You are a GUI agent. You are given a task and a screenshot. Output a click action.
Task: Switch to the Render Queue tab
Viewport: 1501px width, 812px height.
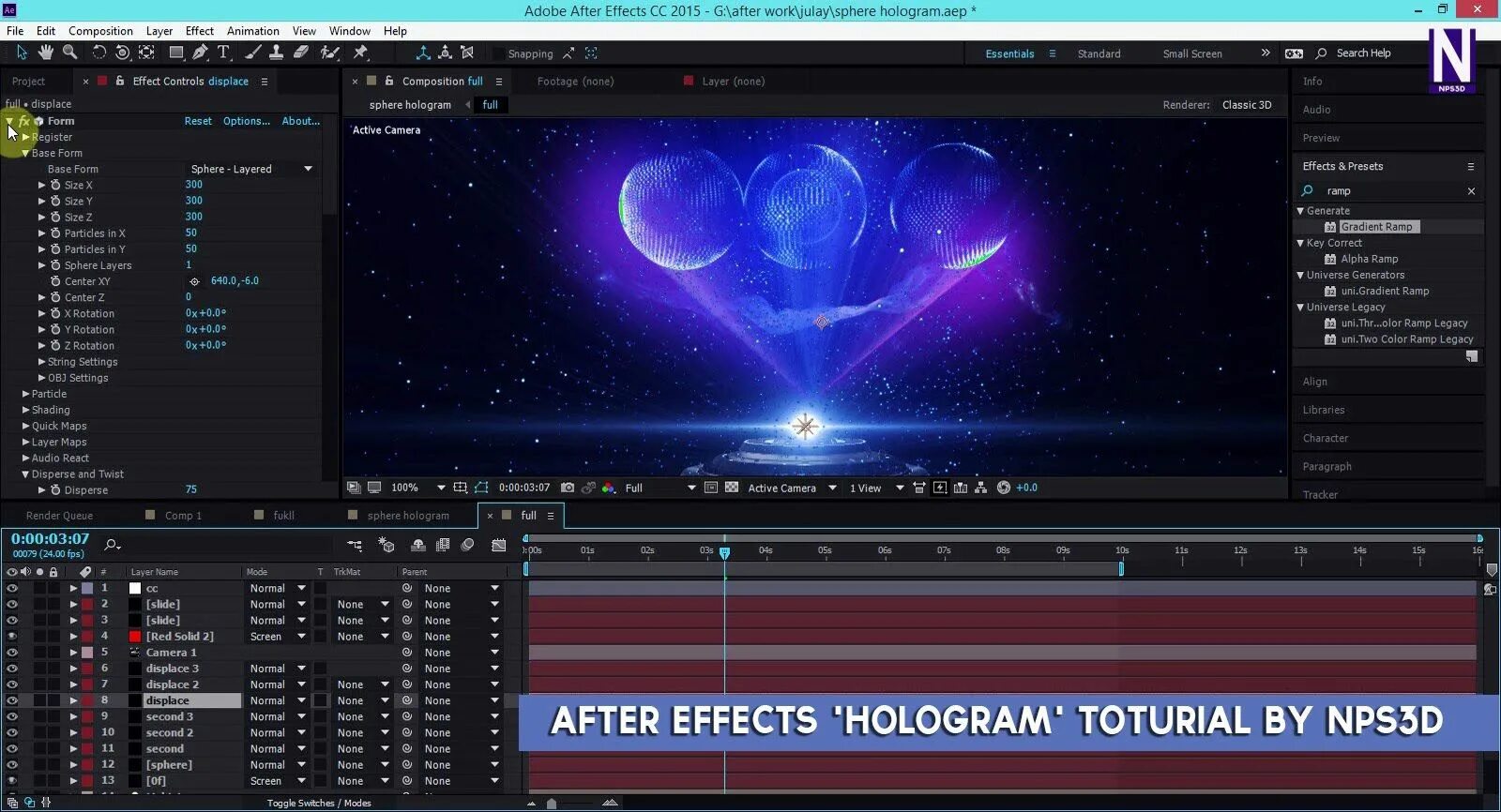coord(59,516)
